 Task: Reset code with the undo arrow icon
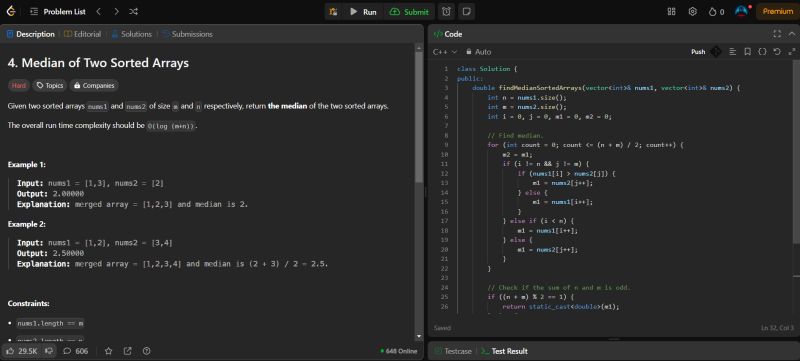click(777, 51)
